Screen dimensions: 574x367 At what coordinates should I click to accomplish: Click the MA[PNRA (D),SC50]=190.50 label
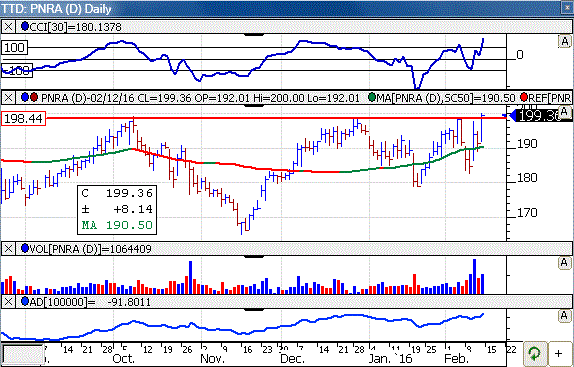coord(446,98)
